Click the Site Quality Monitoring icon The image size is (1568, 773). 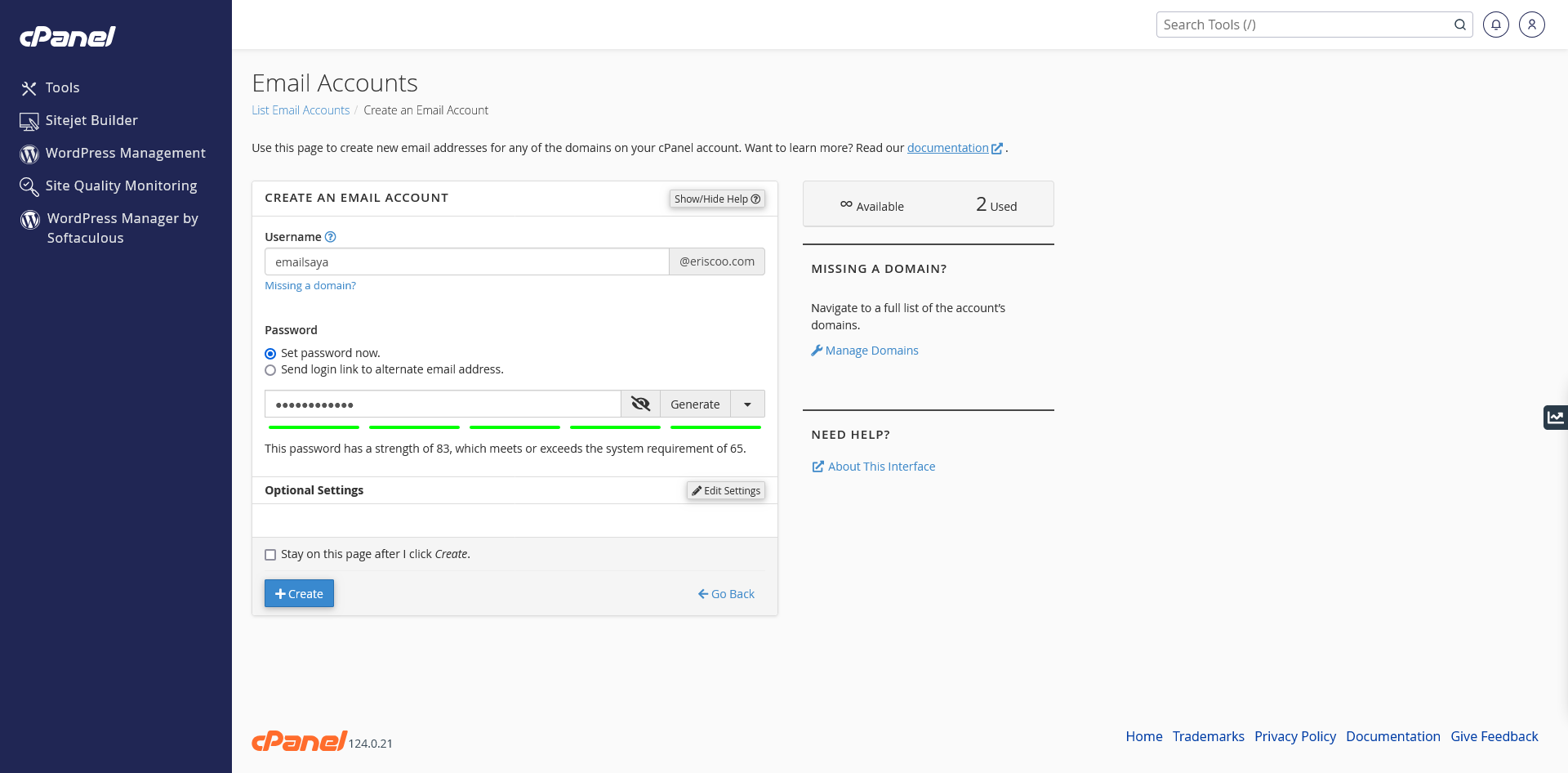pyautogui.click(x=29, y=186)
